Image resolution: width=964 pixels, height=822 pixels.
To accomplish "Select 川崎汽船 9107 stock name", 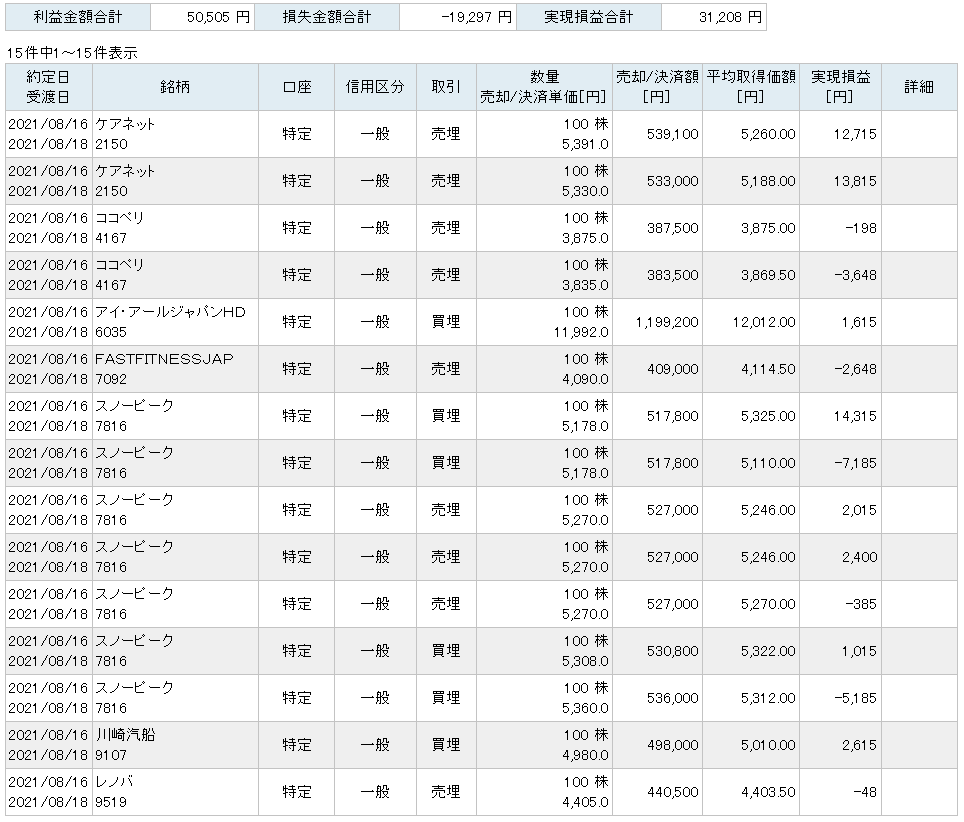I will tap(125, 745).
